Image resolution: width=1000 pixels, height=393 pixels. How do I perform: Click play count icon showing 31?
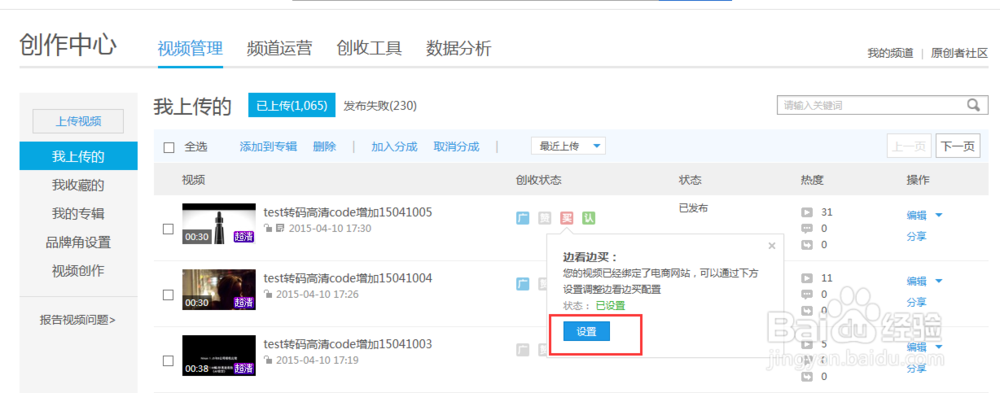(x=807, y=212)
